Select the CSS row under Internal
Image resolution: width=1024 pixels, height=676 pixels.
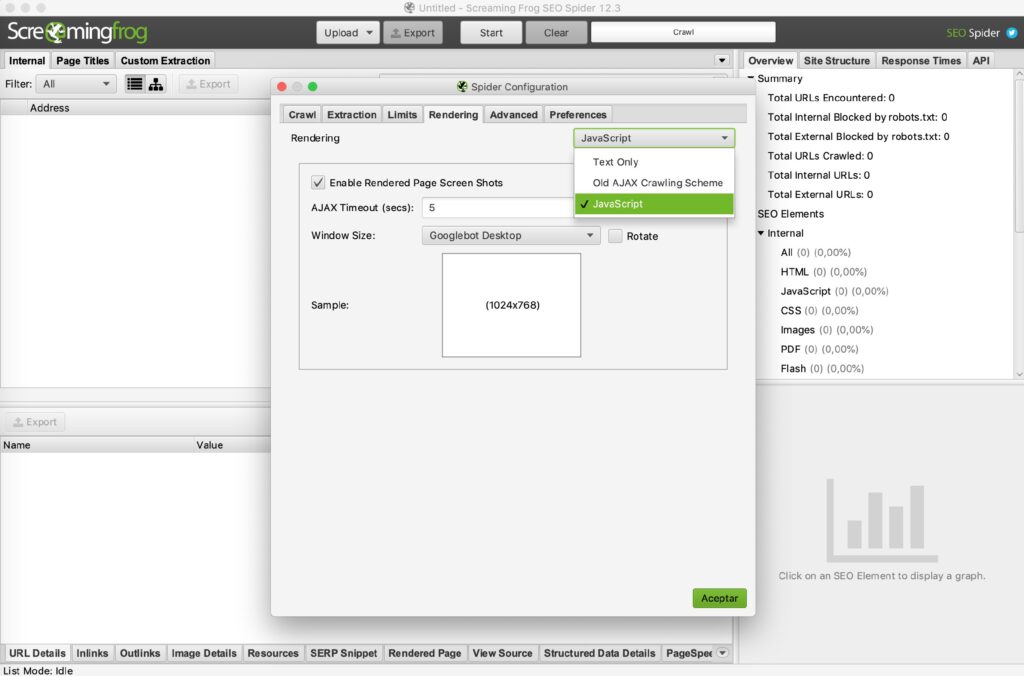819,310
